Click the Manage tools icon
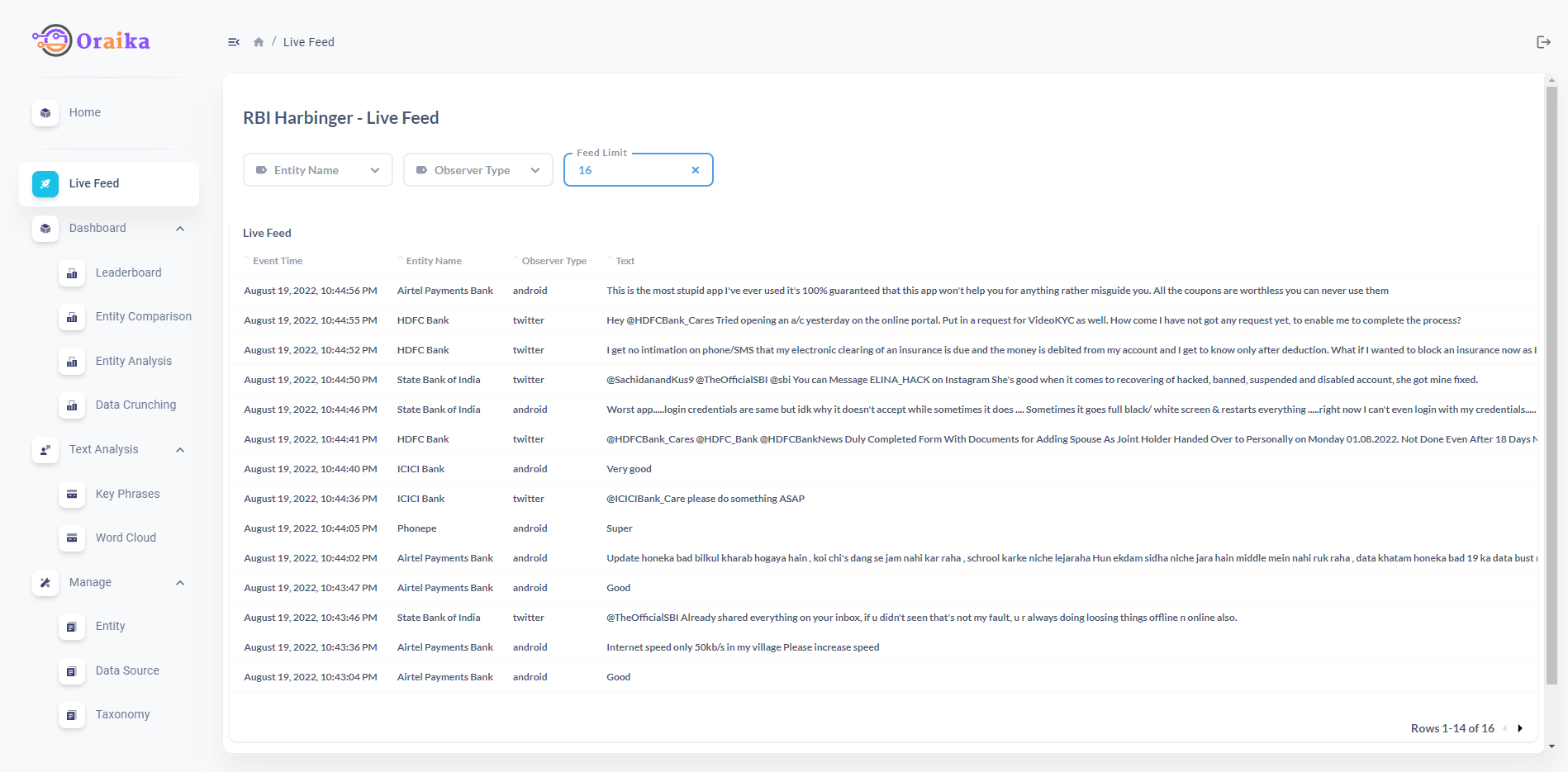Viewport: 1568px width, 772px height. tap(45, 583)
